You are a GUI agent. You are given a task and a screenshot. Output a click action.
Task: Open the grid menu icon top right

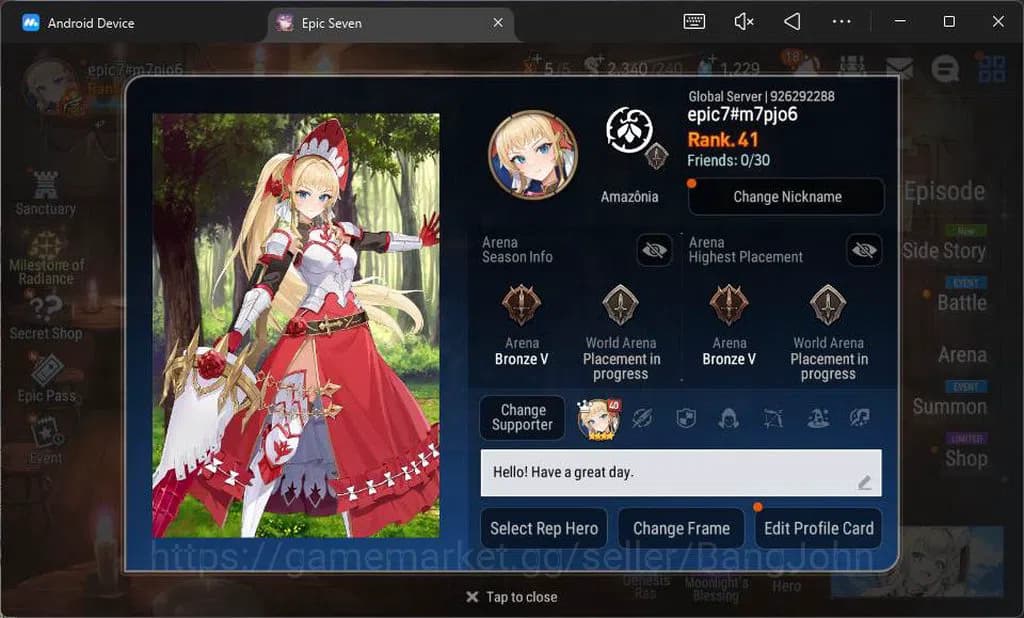[991, 68]
